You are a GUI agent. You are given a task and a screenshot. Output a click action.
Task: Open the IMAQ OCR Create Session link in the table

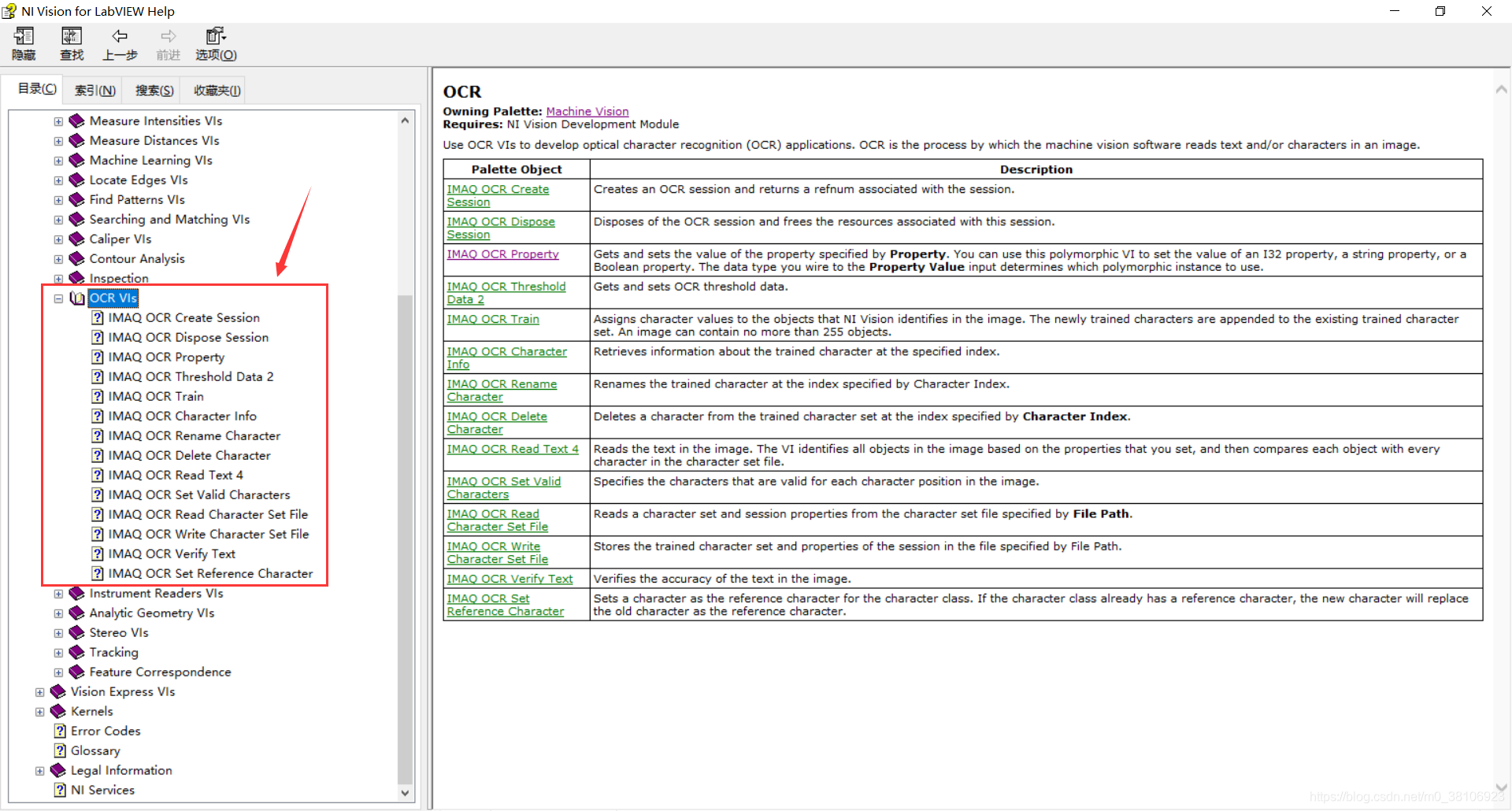click(x=498, y=195)
